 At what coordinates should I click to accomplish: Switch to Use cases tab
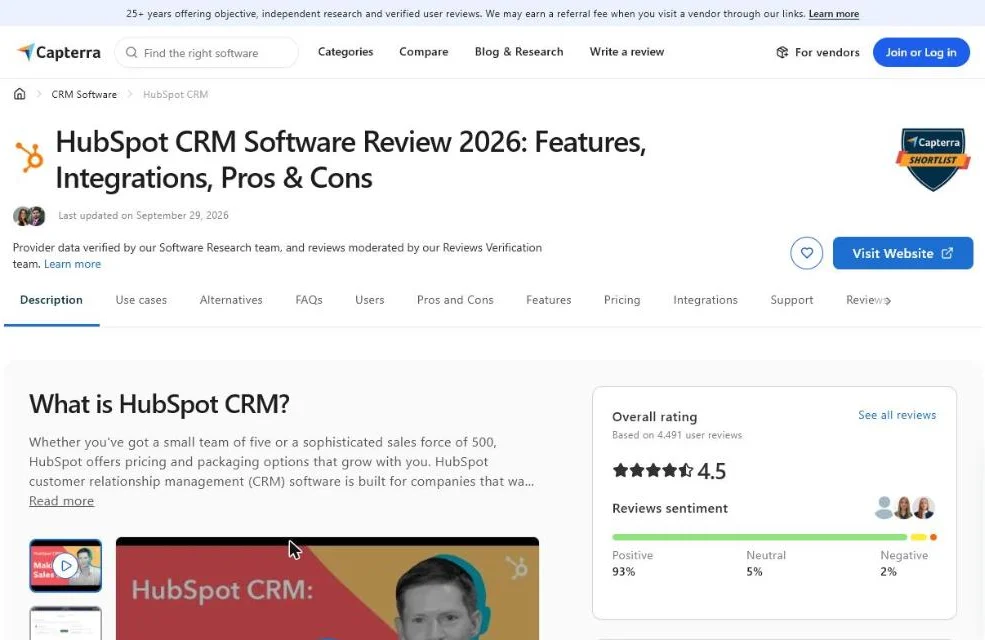141,300
